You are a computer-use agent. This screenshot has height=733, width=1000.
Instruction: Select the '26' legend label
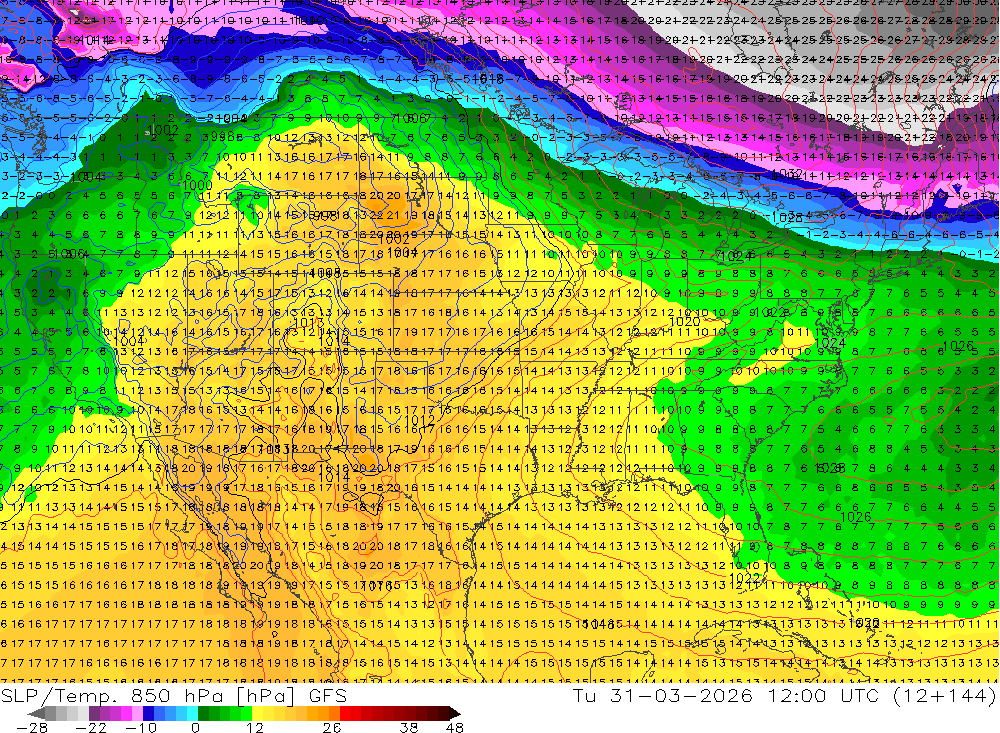coord(332,727)
